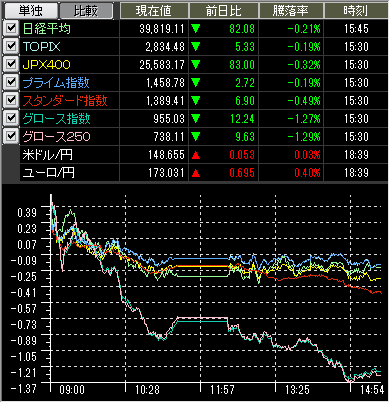
Task: Switch to the 単独 tab
Action: (x=30, y=11)
